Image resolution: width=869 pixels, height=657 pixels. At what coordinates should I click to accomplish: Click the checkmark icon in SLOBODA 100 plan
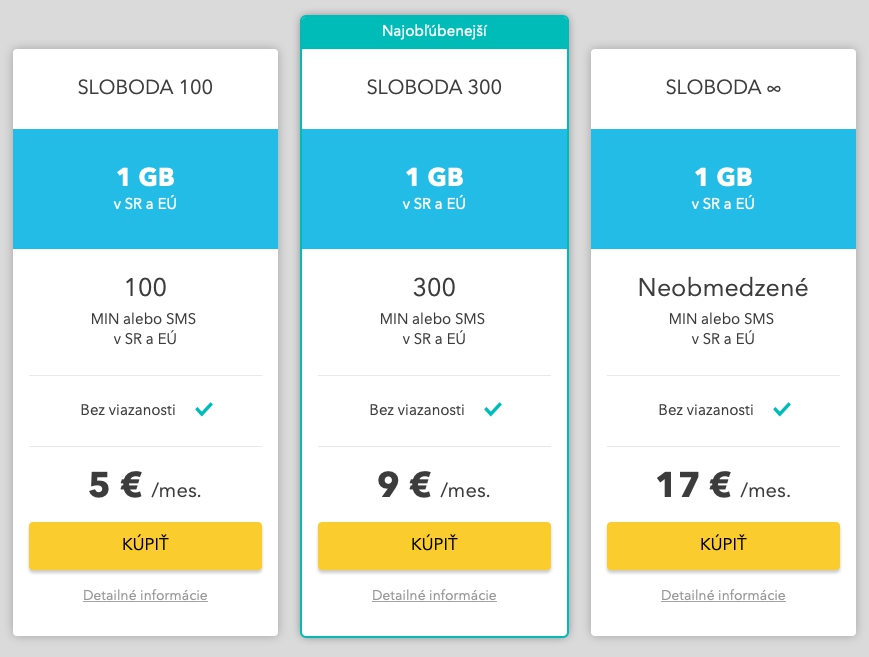tap(204, 409)
